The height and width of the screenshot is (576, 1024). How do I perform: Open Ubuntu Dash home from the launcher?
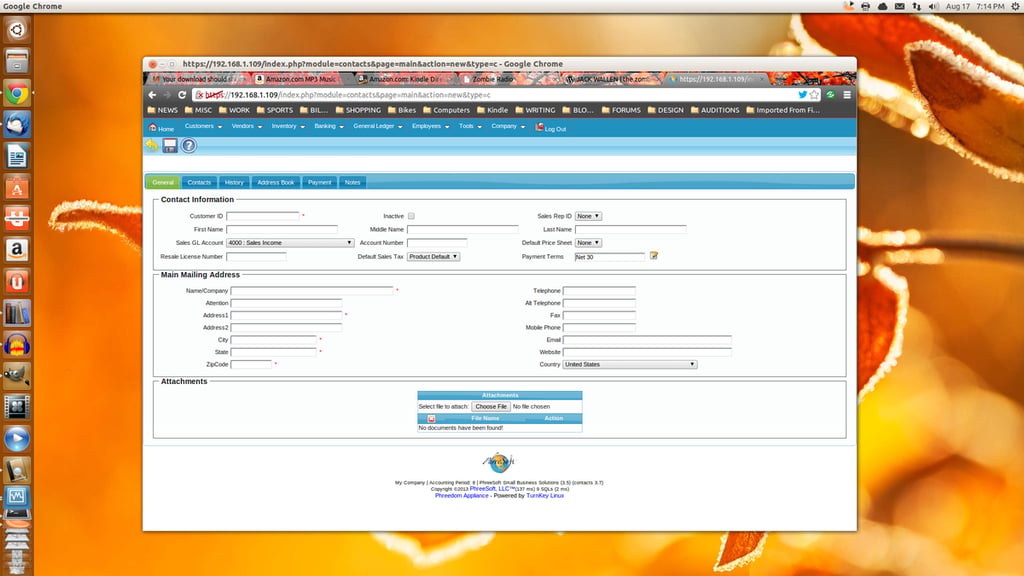(x=17, y=30)
